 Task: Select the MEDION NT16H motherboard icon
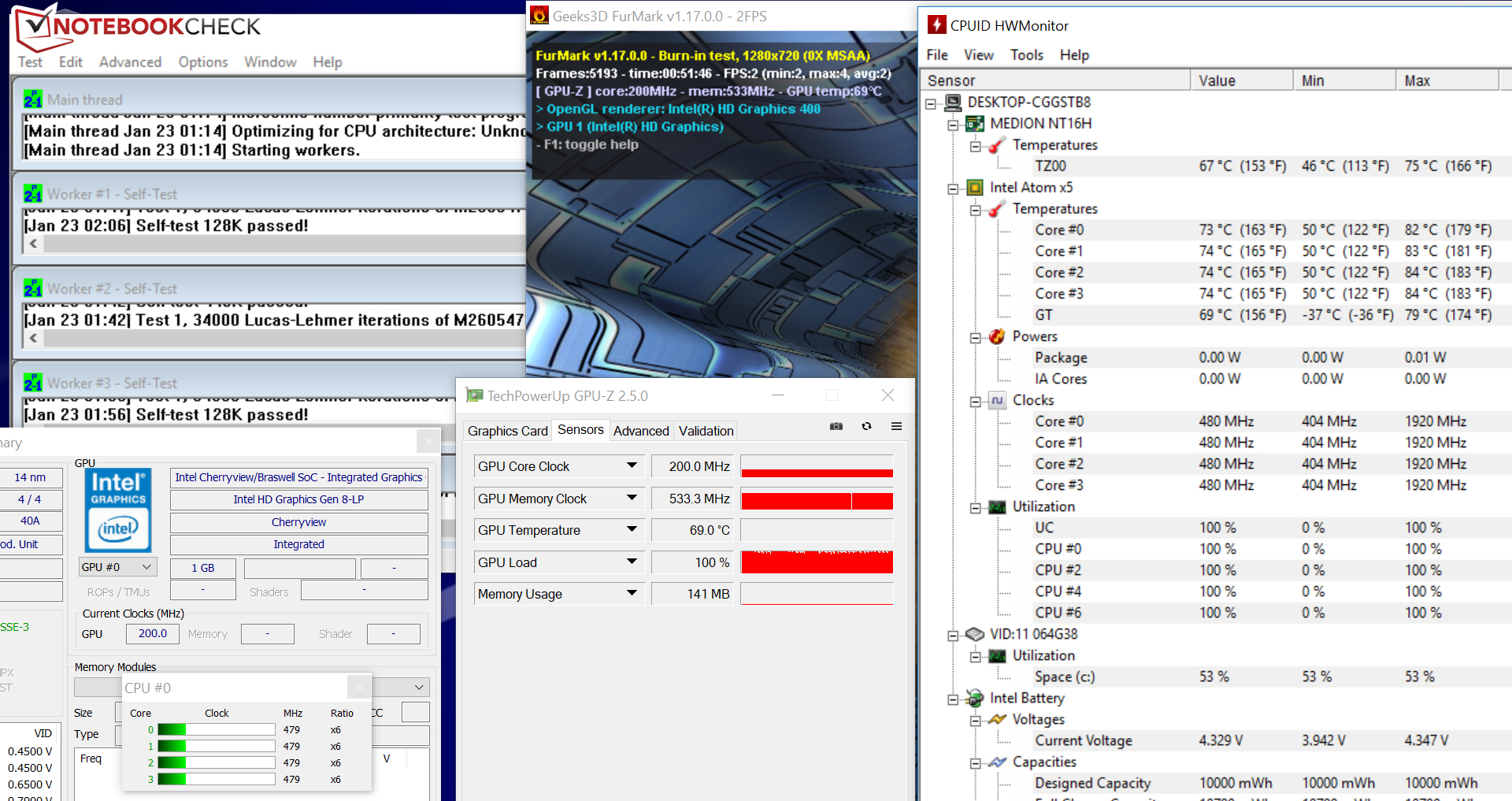[x=975, y=124]
